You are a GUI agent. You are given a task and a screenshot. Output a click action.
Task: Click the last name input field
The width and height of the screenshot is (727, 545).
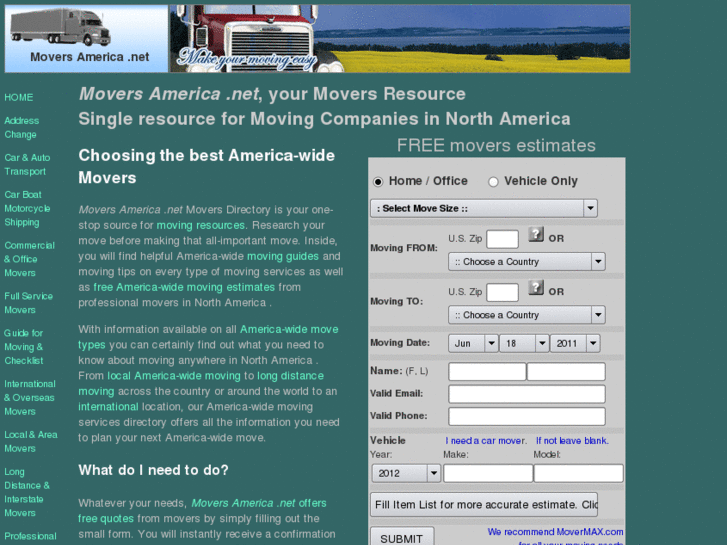click(x=566, y=372)
